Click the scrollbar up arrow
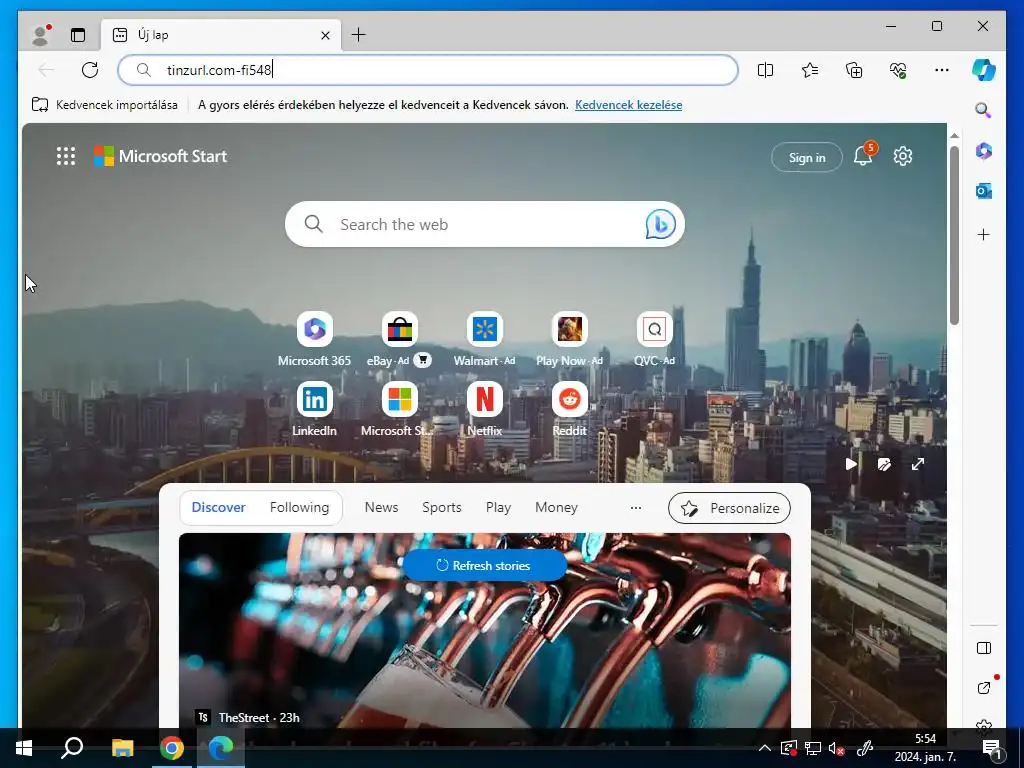The width and height of the screenshot is (1024, 768). [x=954, y=135]
